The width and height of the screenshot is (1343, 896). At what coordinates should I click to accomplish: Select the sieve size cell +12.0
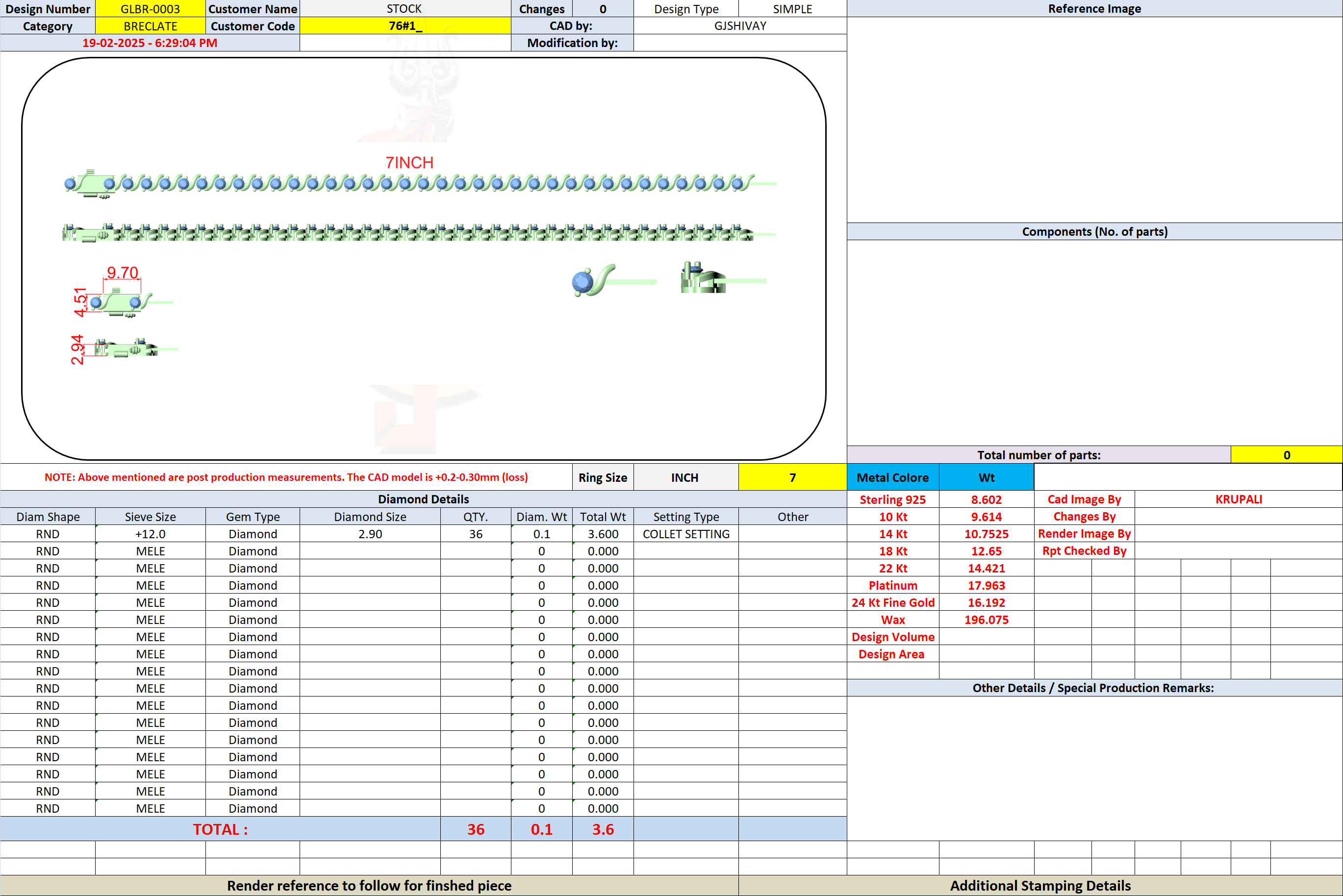click(x=151, y=534)
